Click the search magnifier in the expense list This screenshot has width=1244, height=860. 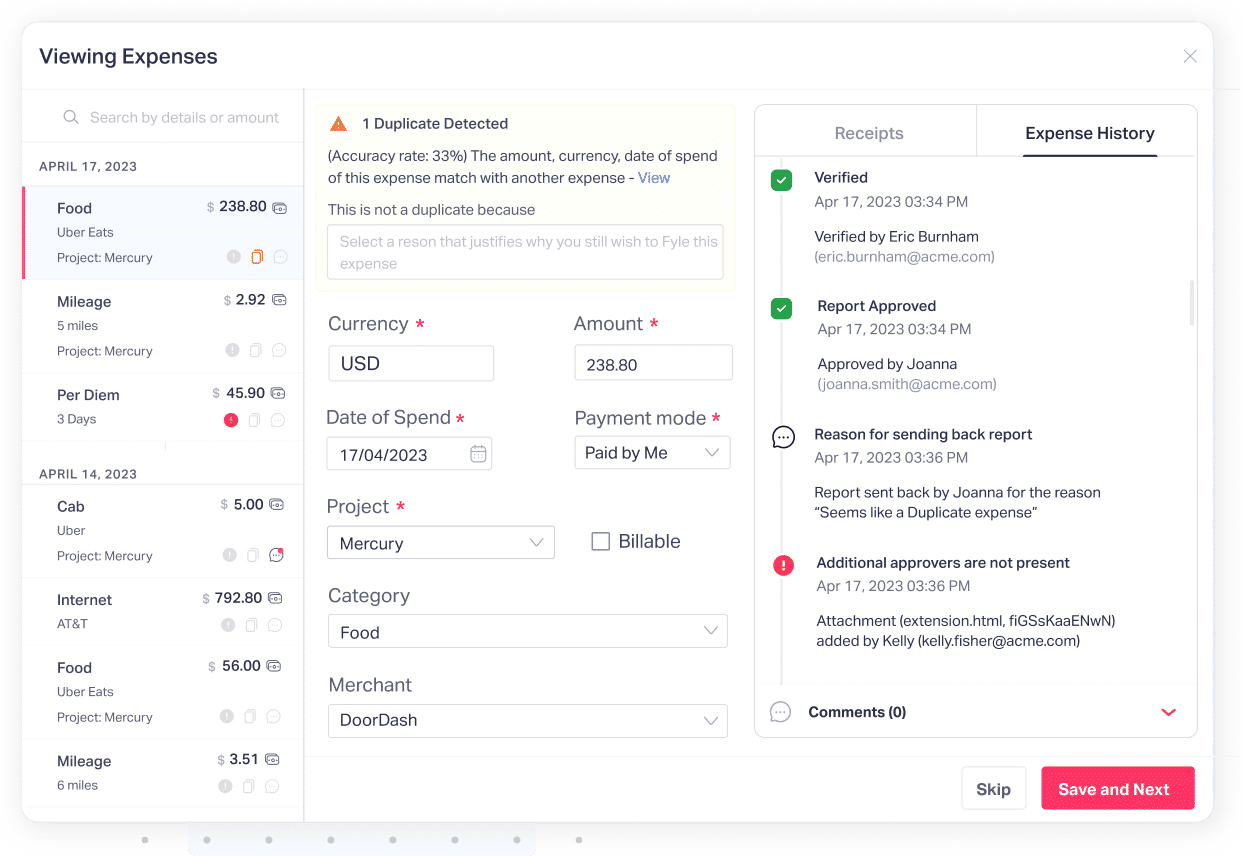tap(71, 117)
